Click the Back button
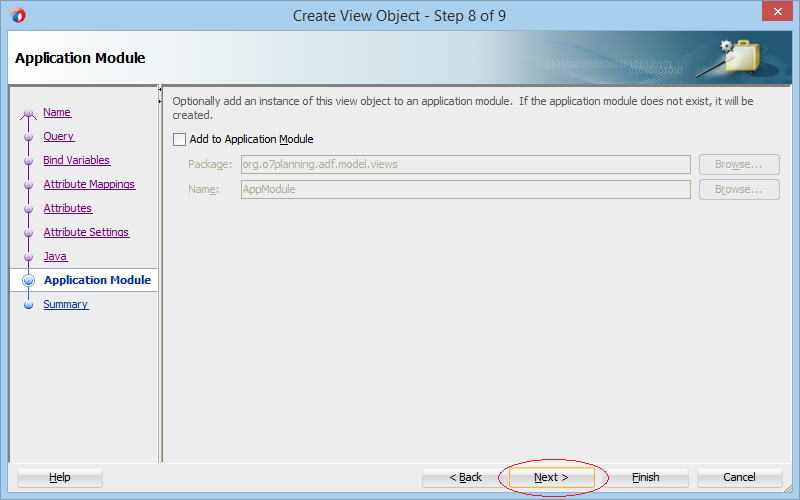The height and width of the screenshot is (500, 800). [x=465, y=478]
